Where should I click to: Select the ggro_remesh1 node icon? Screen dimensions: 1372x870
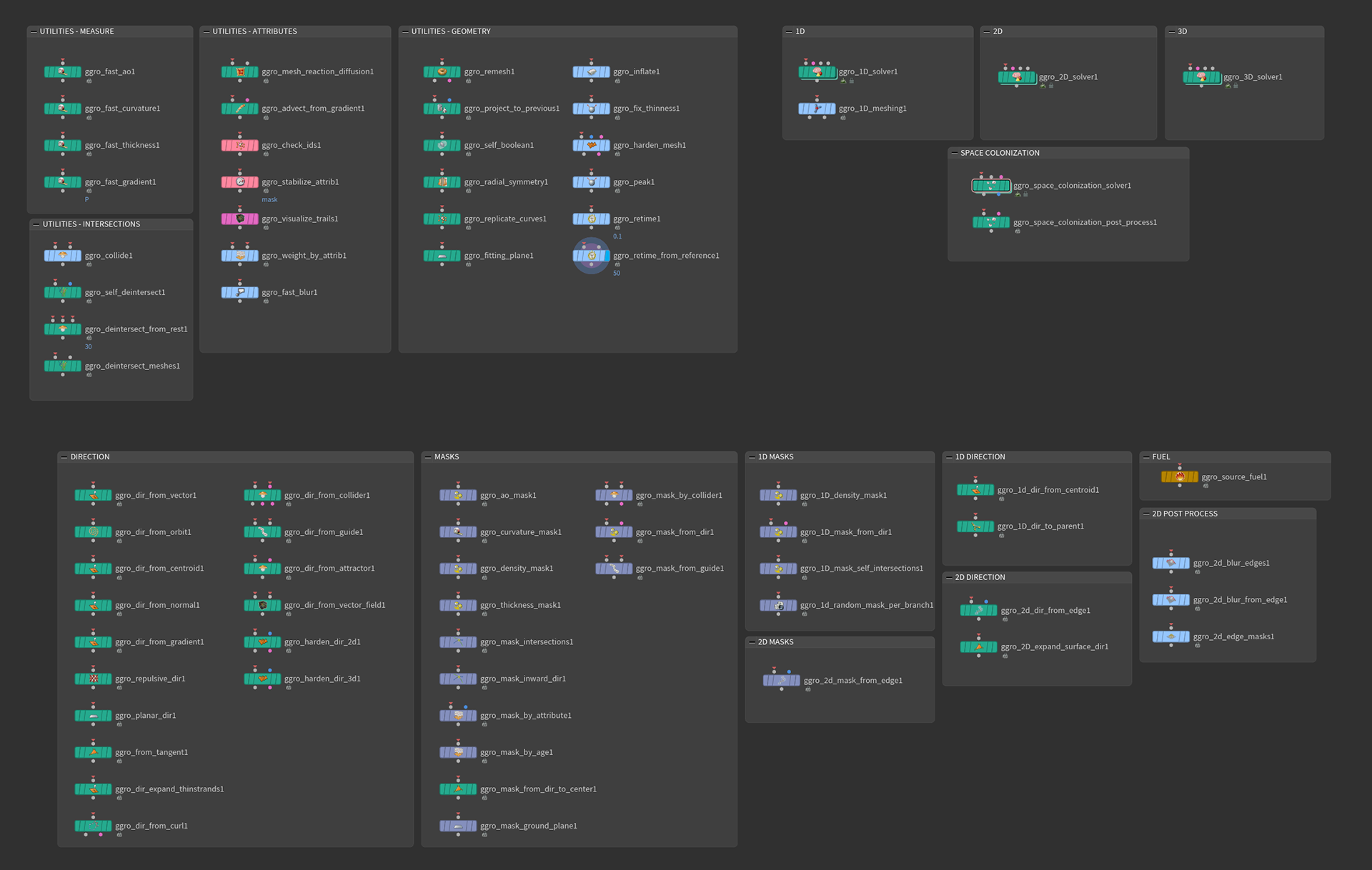coord(442,72)
